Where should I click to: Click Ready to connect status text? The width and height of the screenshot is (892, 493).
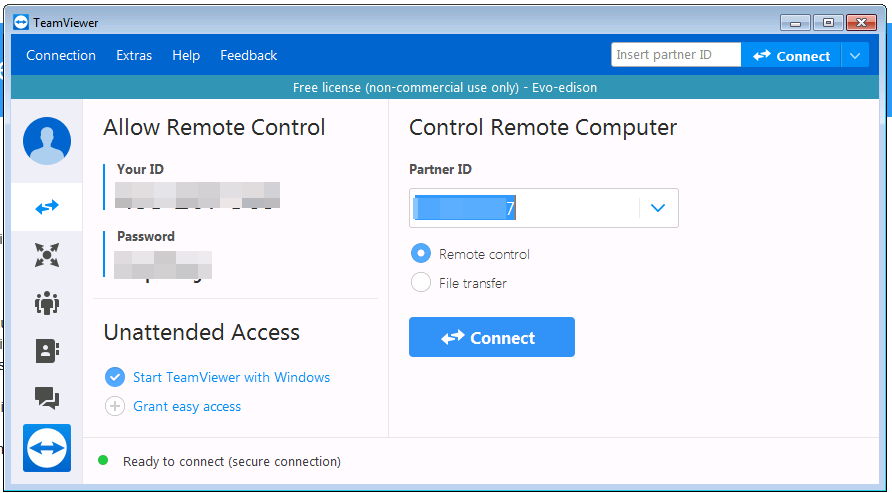tap(232, 461)
